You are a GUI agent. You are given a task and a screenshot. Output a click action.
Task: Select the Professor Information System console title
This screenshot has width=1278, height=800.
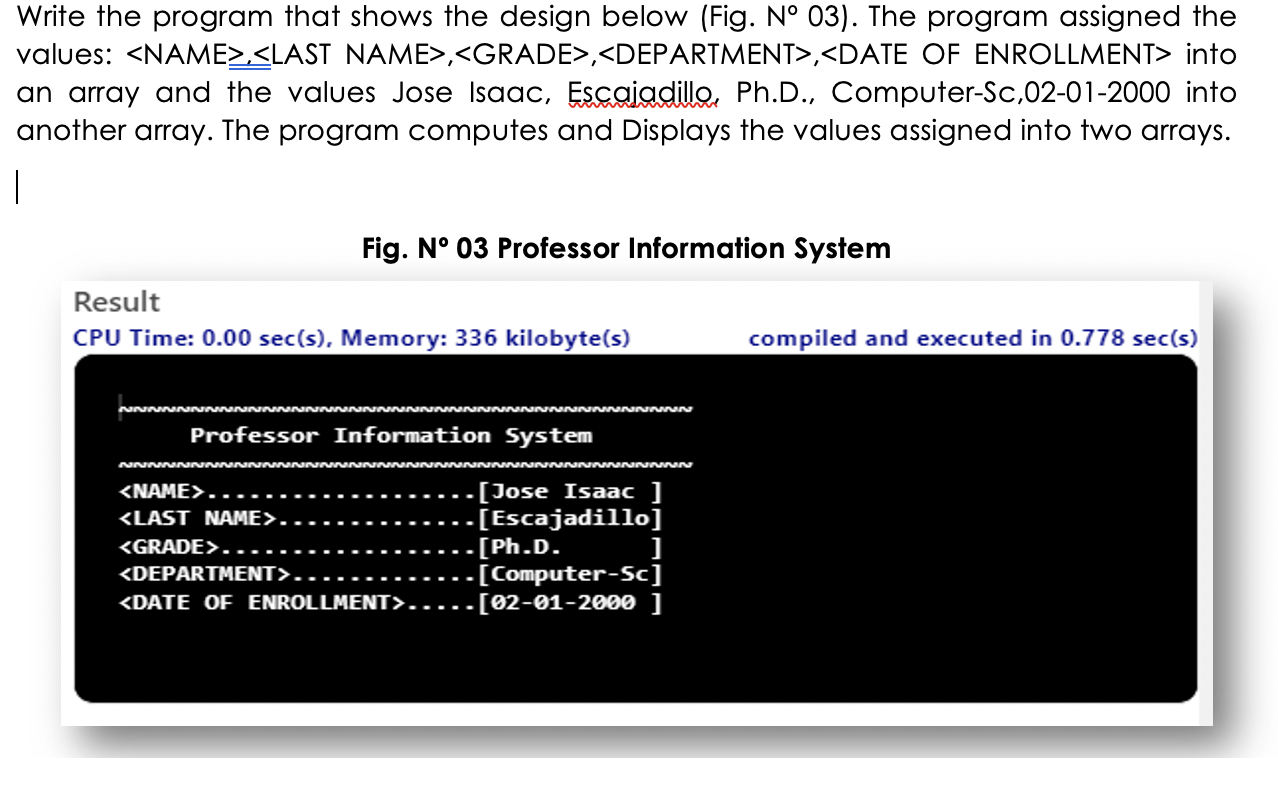[392, 435]
